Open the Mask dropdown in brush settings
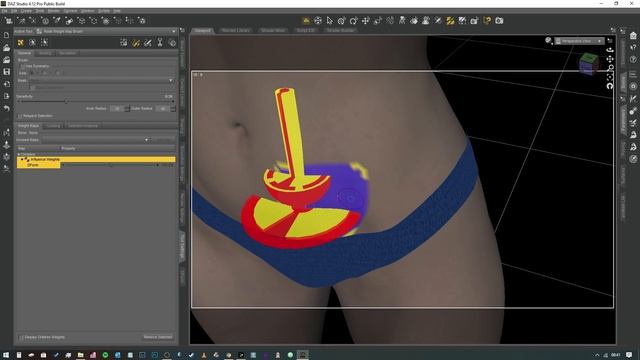This screenshot has width=640, height=360. 101,80
